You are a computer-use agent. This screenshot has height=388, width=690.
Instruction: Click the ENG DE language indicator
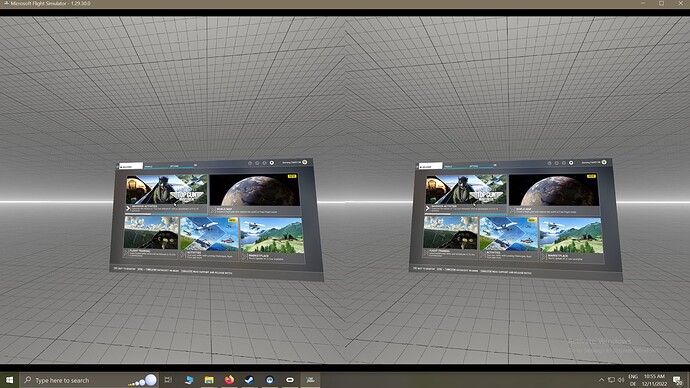pyautogui.click(x=633, y=380)
